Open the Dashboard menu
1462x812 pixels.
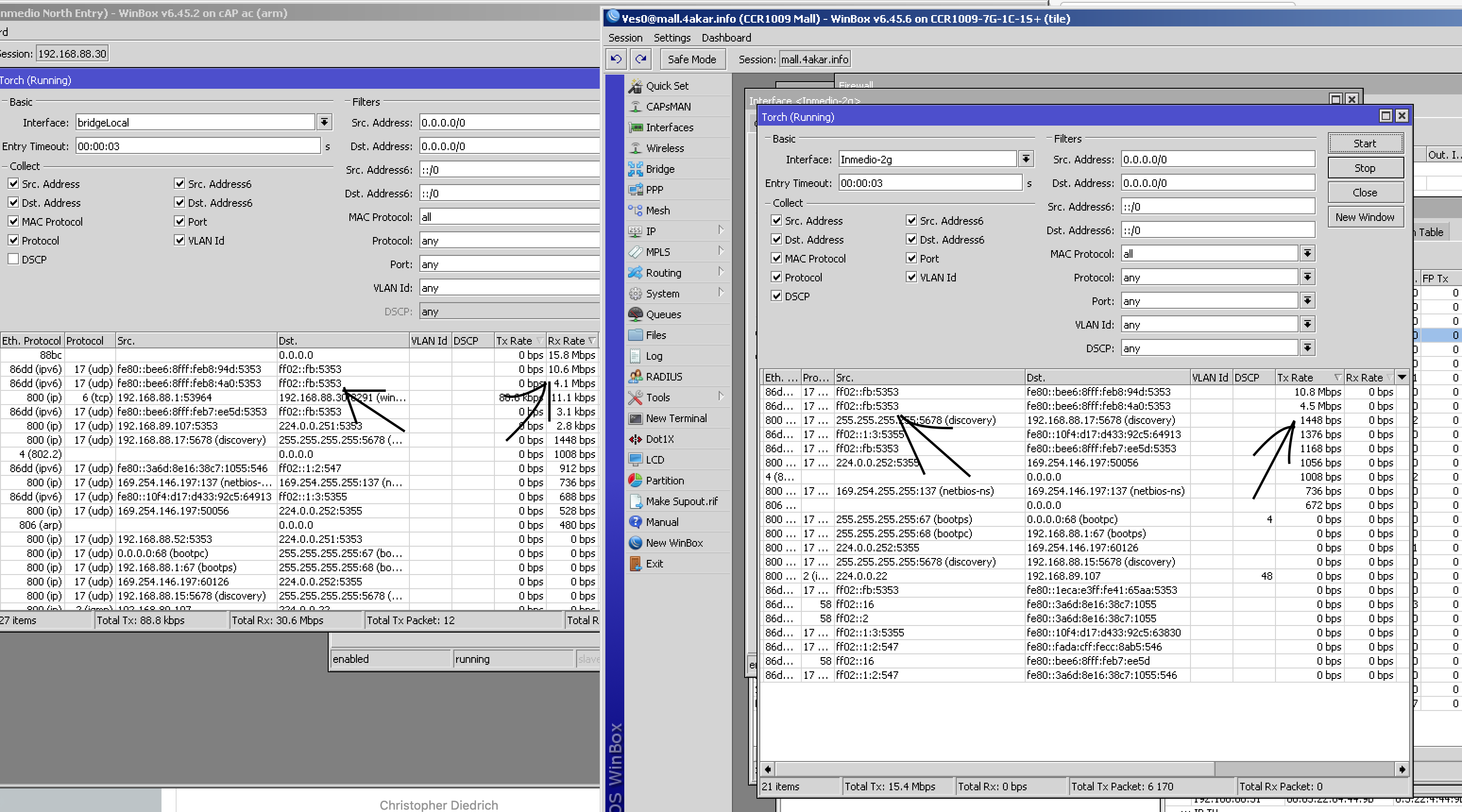[726, 38]
